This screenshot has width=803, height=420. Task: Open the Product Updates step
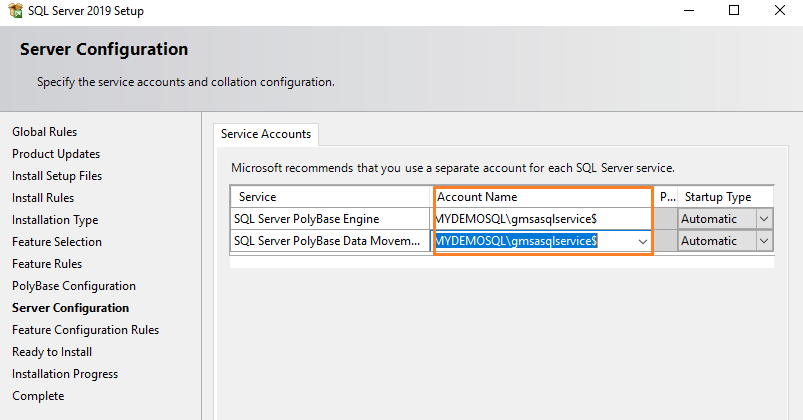point(56,154)
